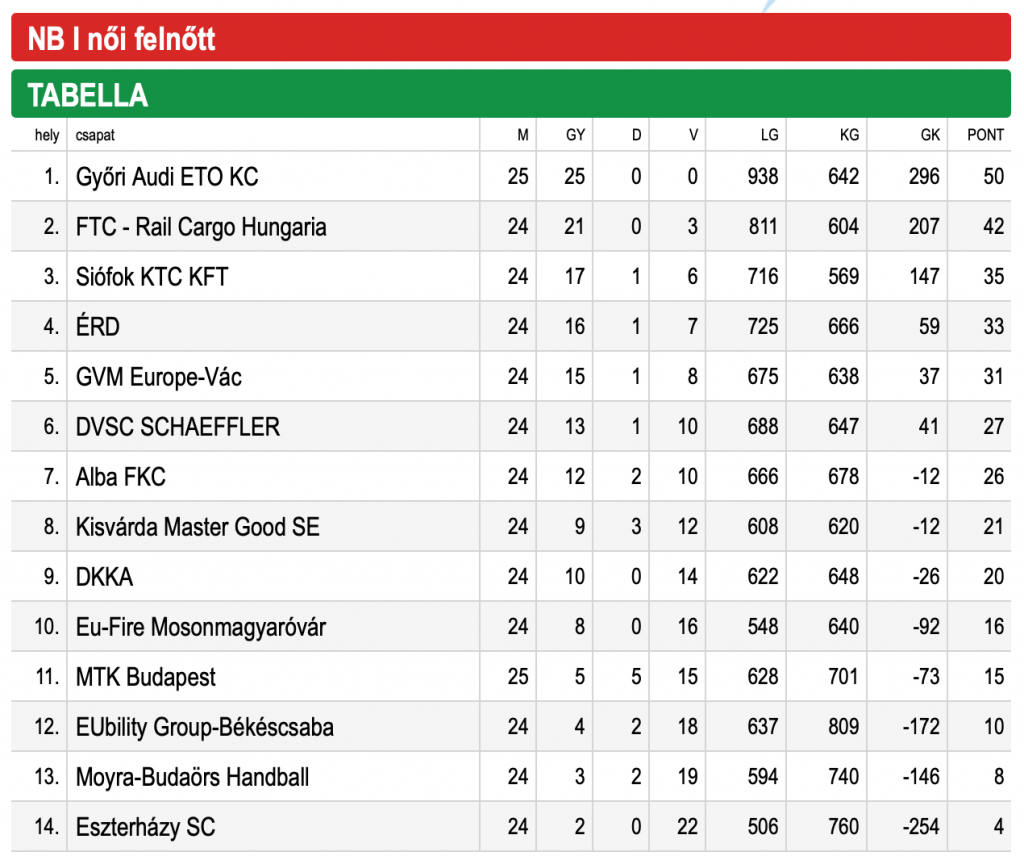The height and width of the screenshot is (860, 1024).
Task: Click the NB I női felnőtt red header
Action: pyautogui.click(x=511, y=38)
